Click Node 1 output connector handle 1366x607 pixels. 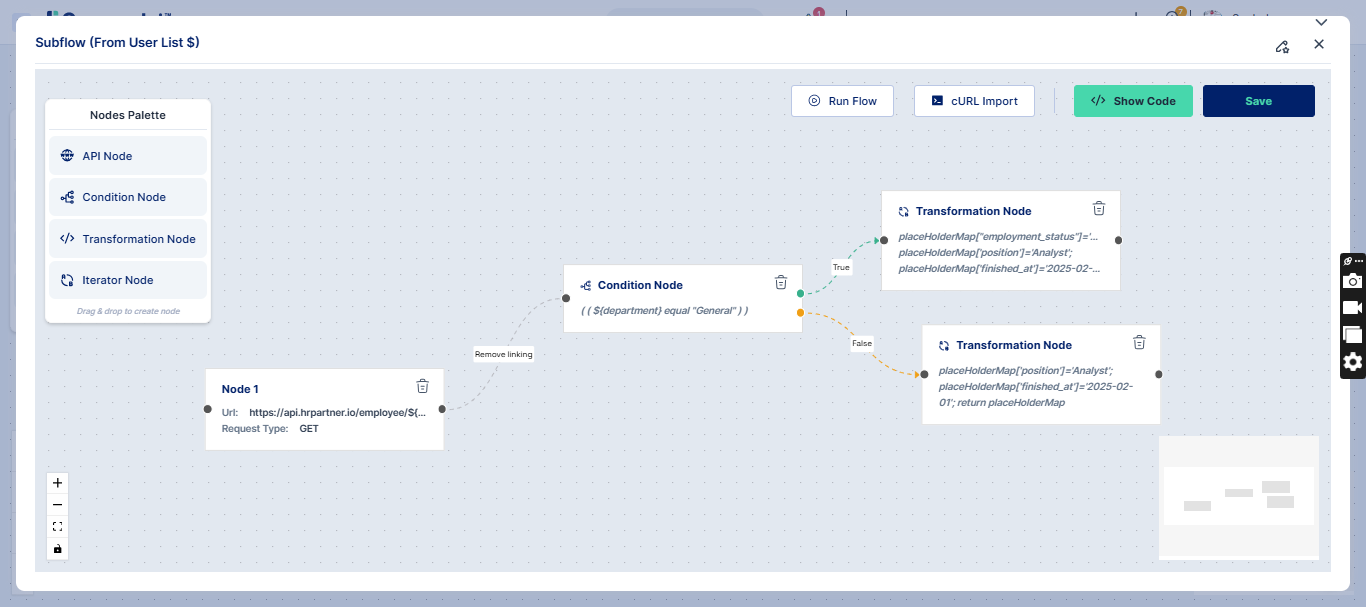pyautogui.click(x=442, y=409)
